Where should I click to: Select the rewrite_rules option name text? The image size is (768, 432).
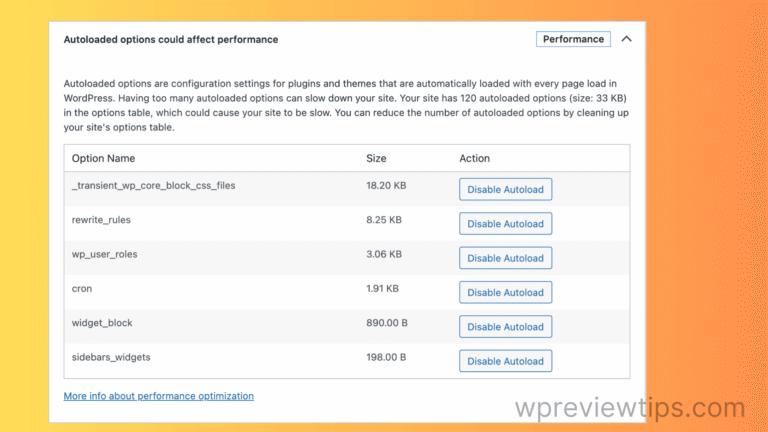[x=101, y=220]
